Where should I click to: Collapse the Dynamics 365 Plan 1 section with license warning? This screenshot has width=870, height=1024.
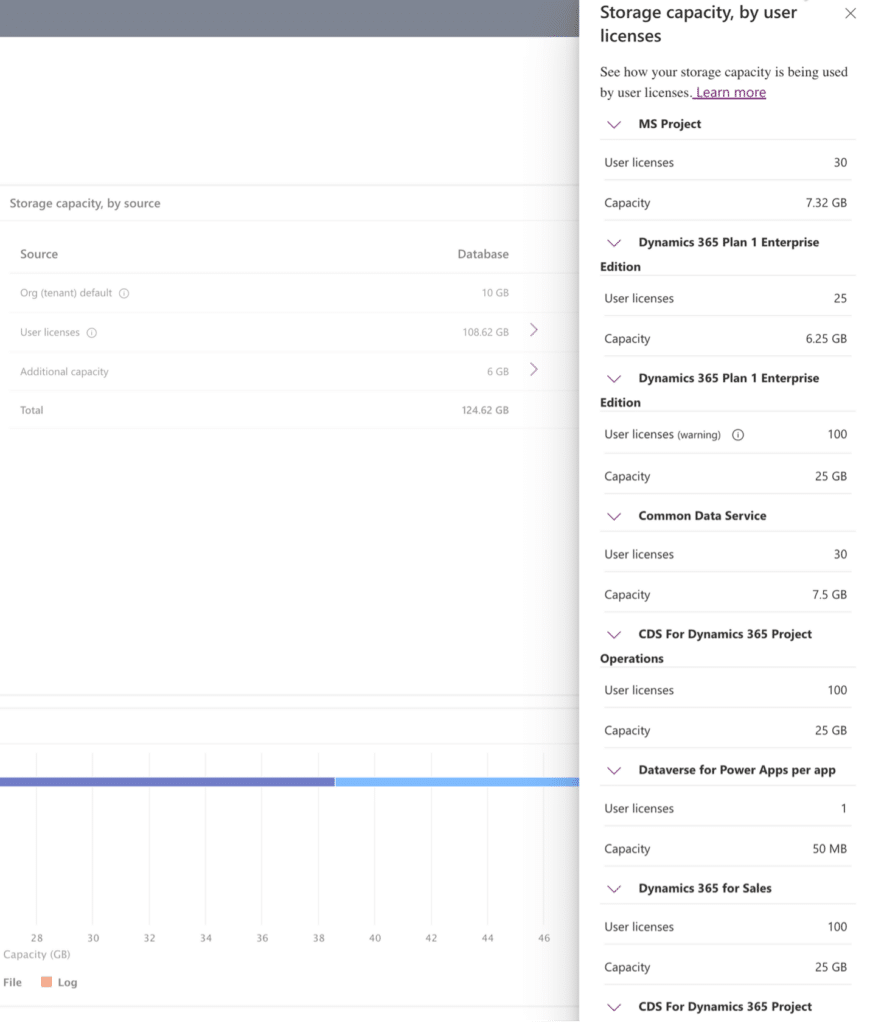pyautogui.click(x=614, y=378)
